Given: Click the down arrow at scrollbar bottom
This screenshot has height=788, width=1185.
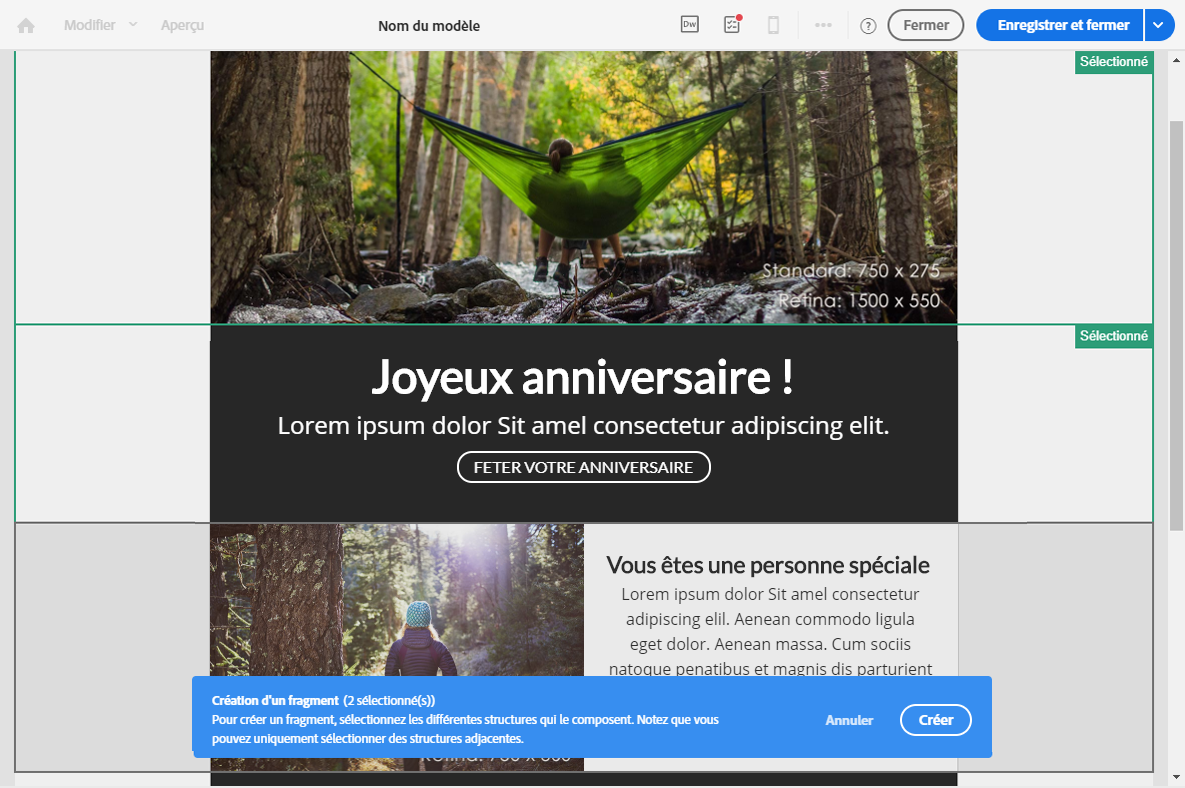Looking at the screenshot, I should click(x=1177, y=777).
